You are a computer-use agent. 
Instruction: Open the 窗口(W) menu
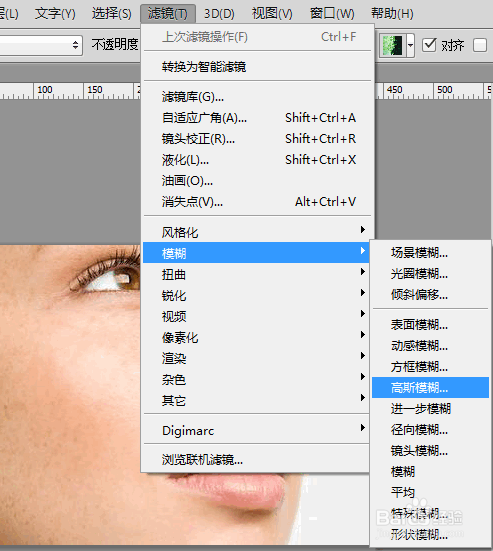332,14
